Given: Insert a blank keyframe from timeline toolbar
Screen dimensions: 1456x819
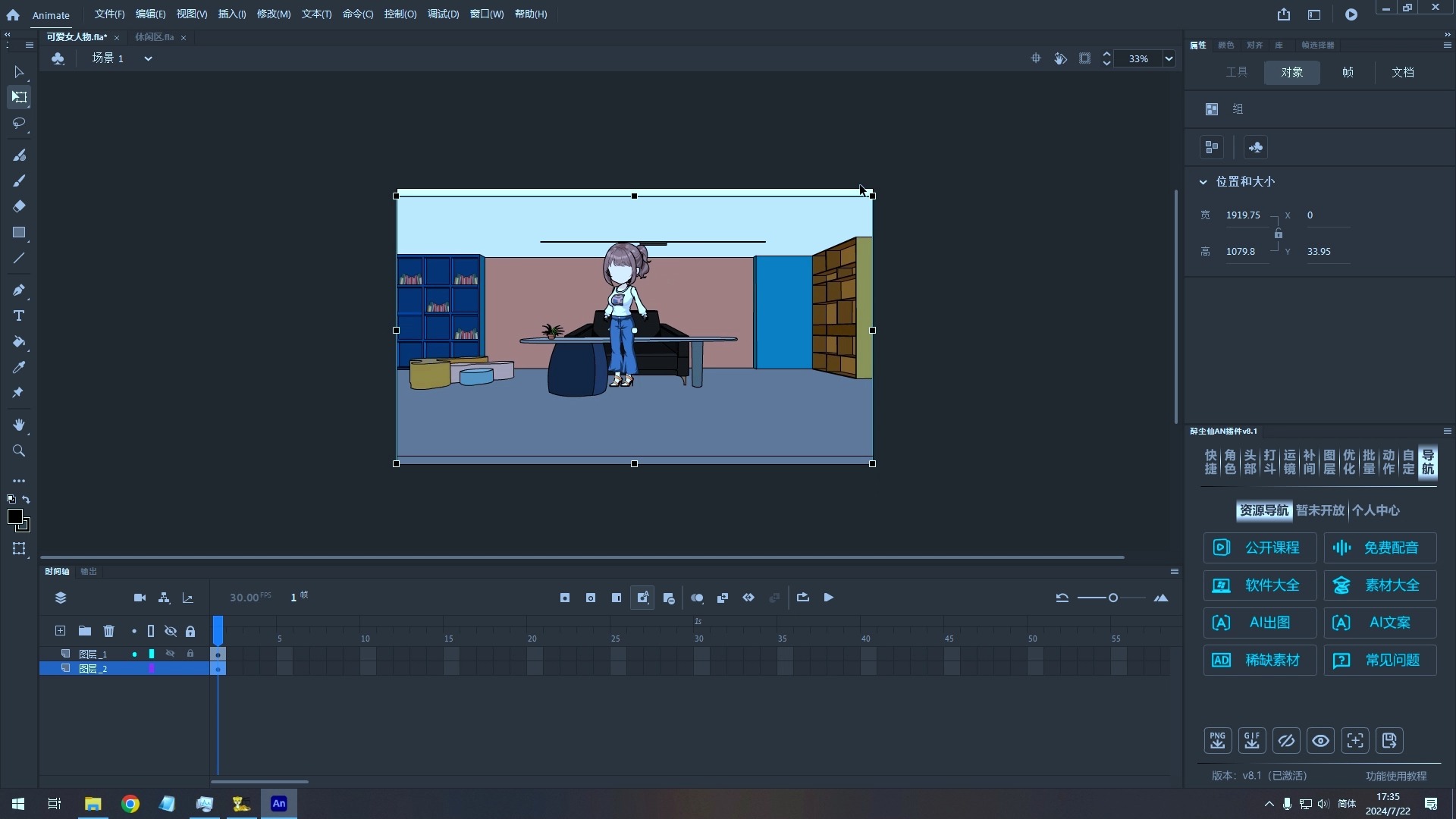Looking at the screenshot, I should [591, 598].
